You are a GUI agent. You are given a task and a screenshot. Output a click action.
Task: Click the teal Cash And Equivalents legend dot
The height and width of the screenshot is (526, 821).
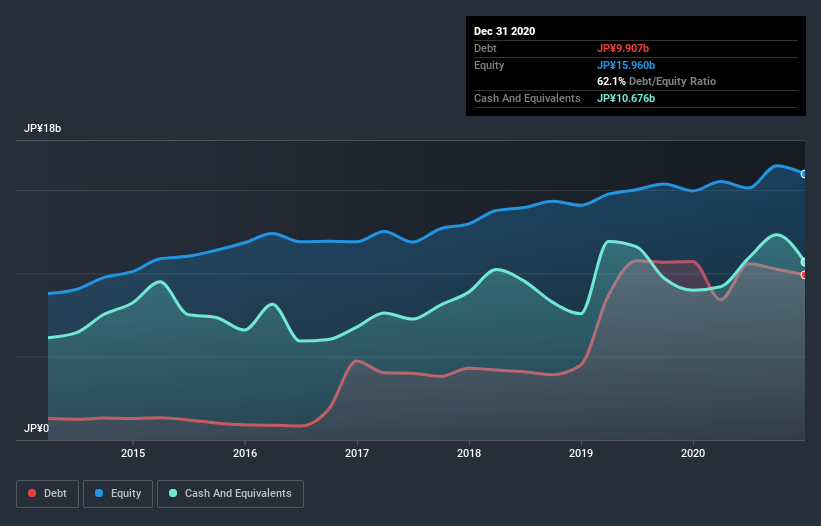[173, 493]
